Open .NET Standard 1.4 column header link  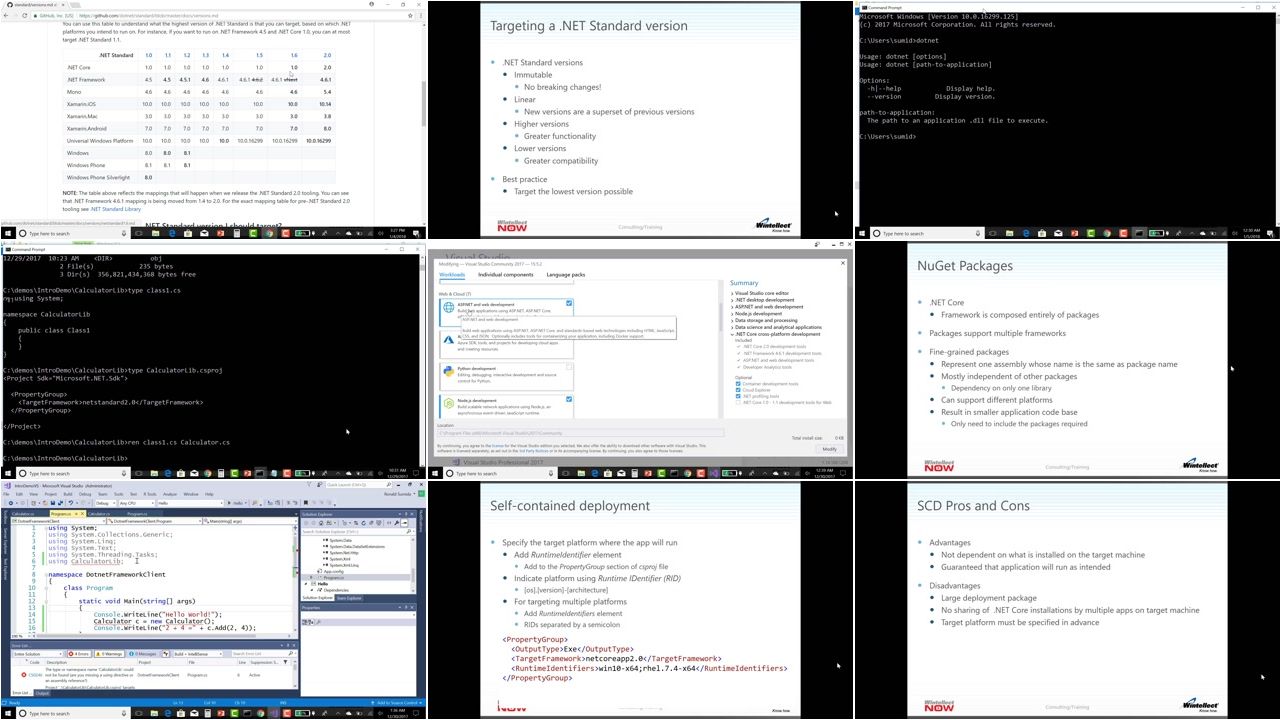[x=224, y=55]
